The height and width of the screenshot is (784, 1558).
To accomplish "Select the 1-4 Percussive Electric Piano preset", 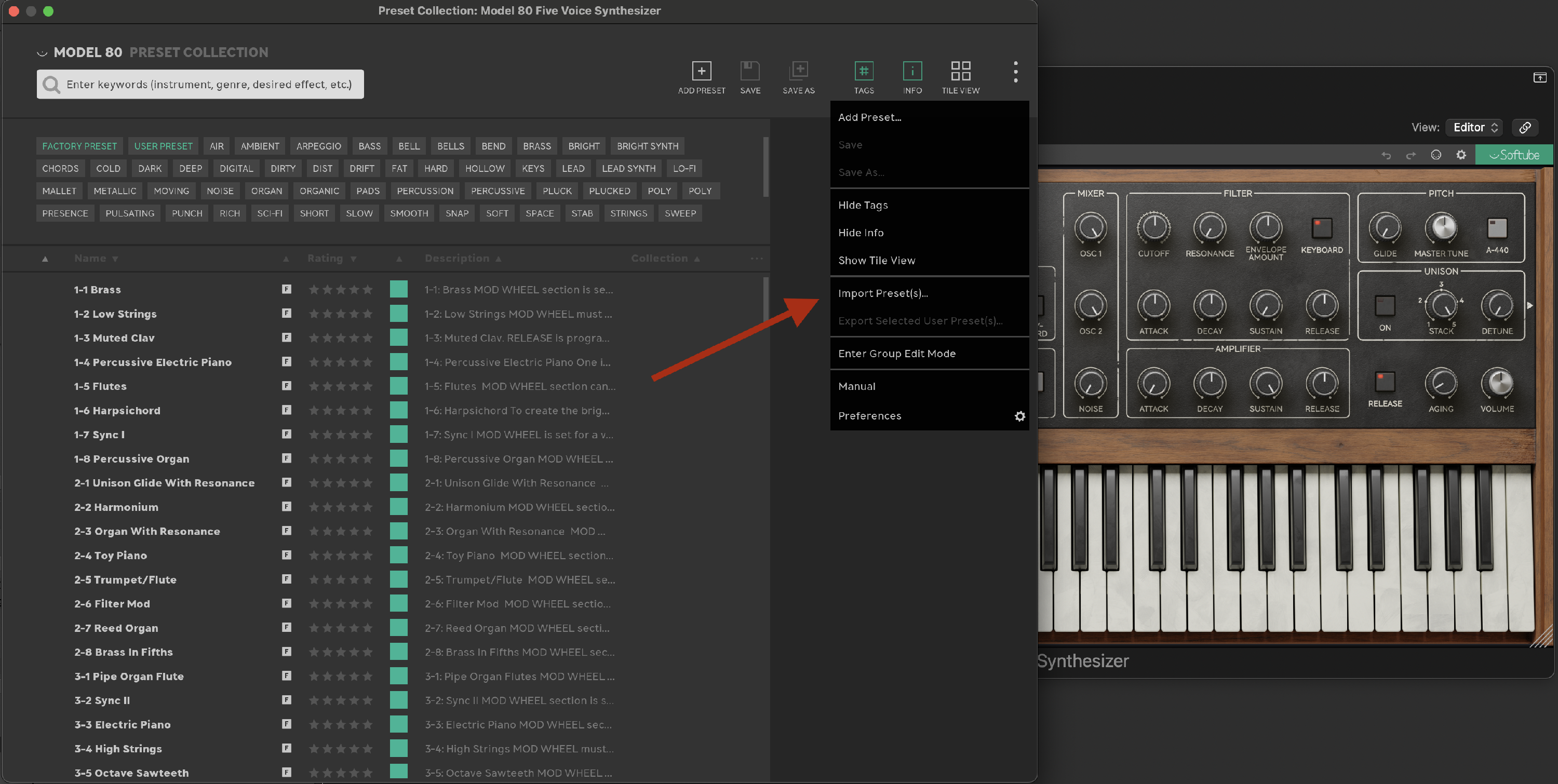I will [x=153, y=362].
